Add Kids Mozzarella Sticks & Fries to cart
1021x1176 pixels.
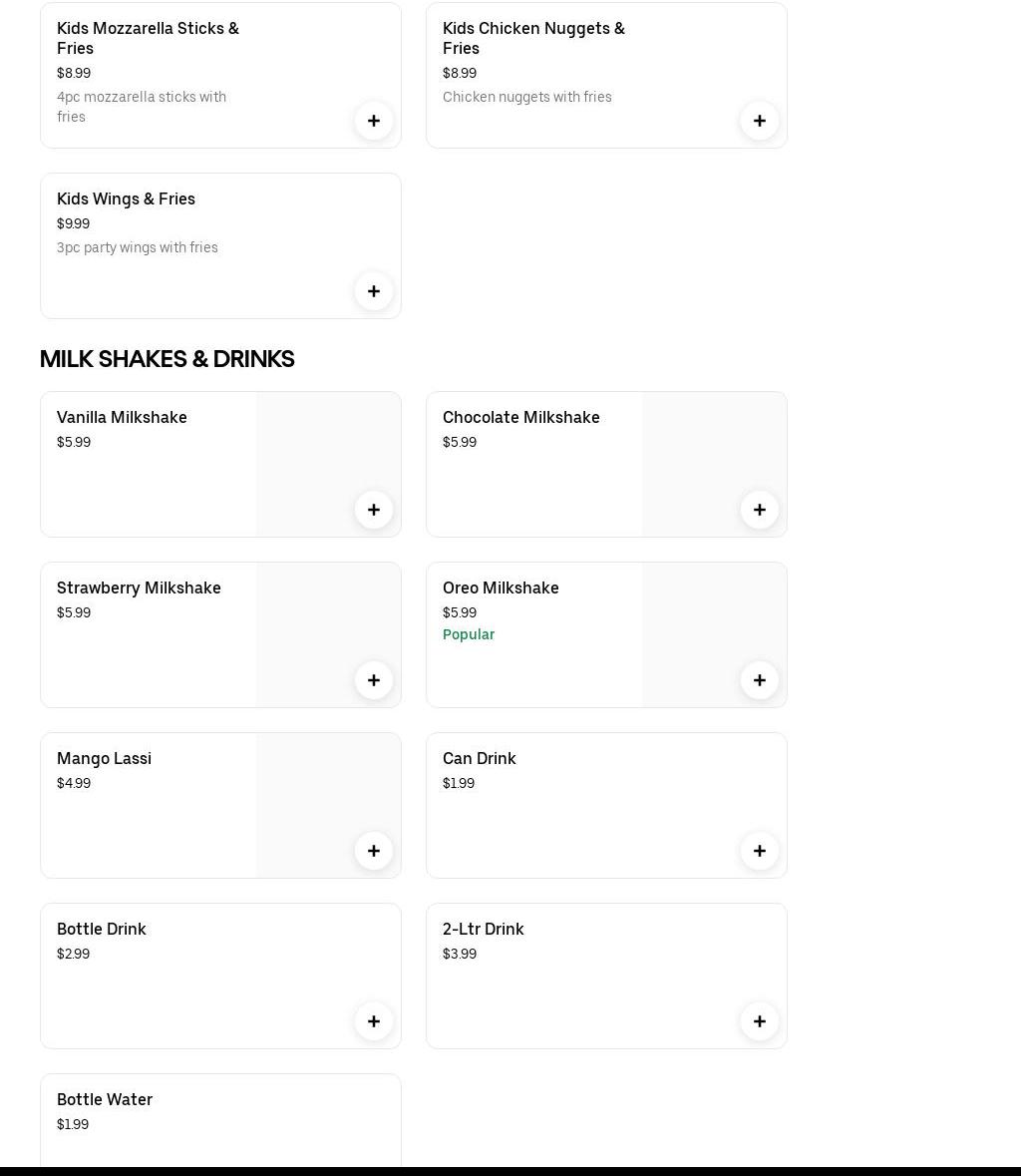pos(374,121)
